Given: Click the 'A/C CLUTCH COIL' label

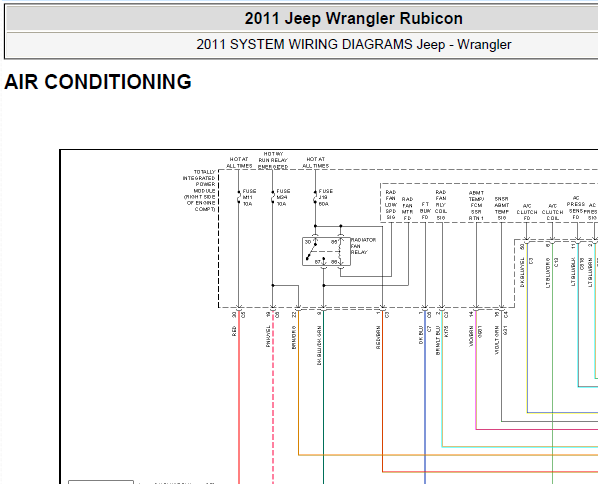Looking at the screenshot, I should (x=552, y=212).
